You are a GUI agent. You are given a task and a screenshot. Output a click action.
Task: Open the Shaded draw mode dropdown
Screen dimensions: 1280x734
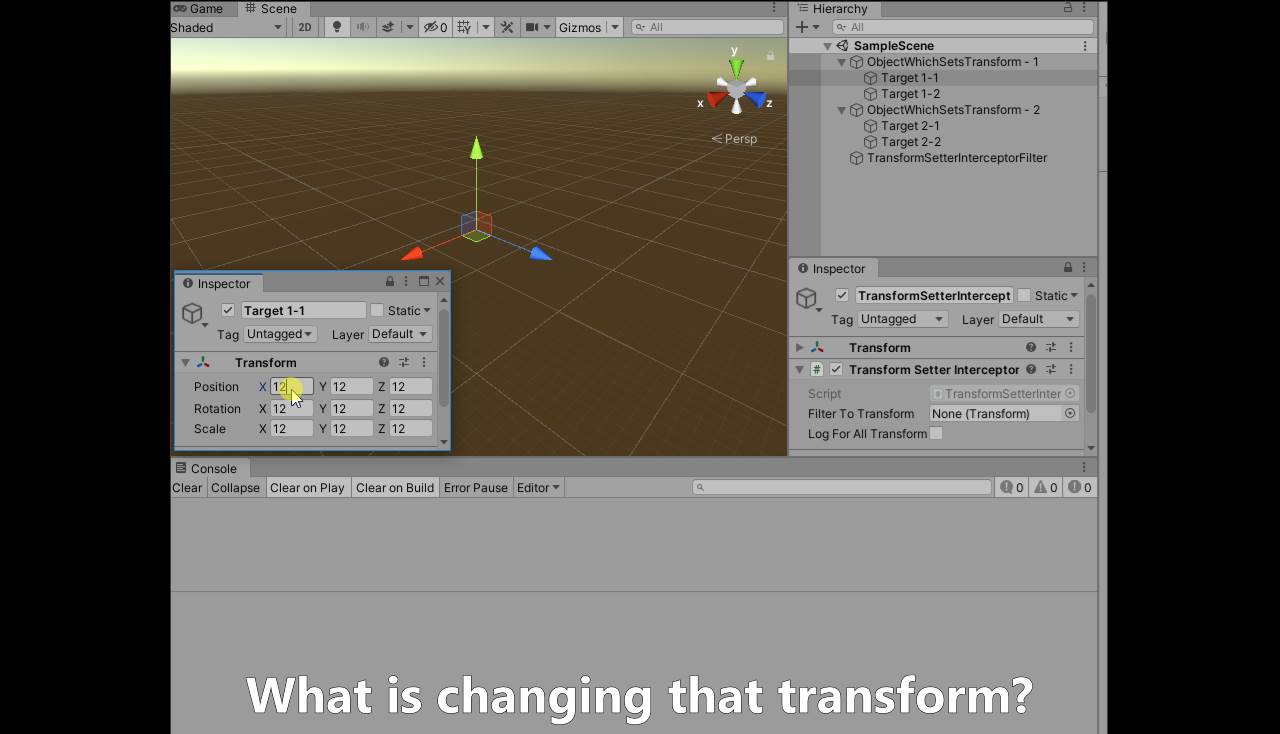[227, 27]
